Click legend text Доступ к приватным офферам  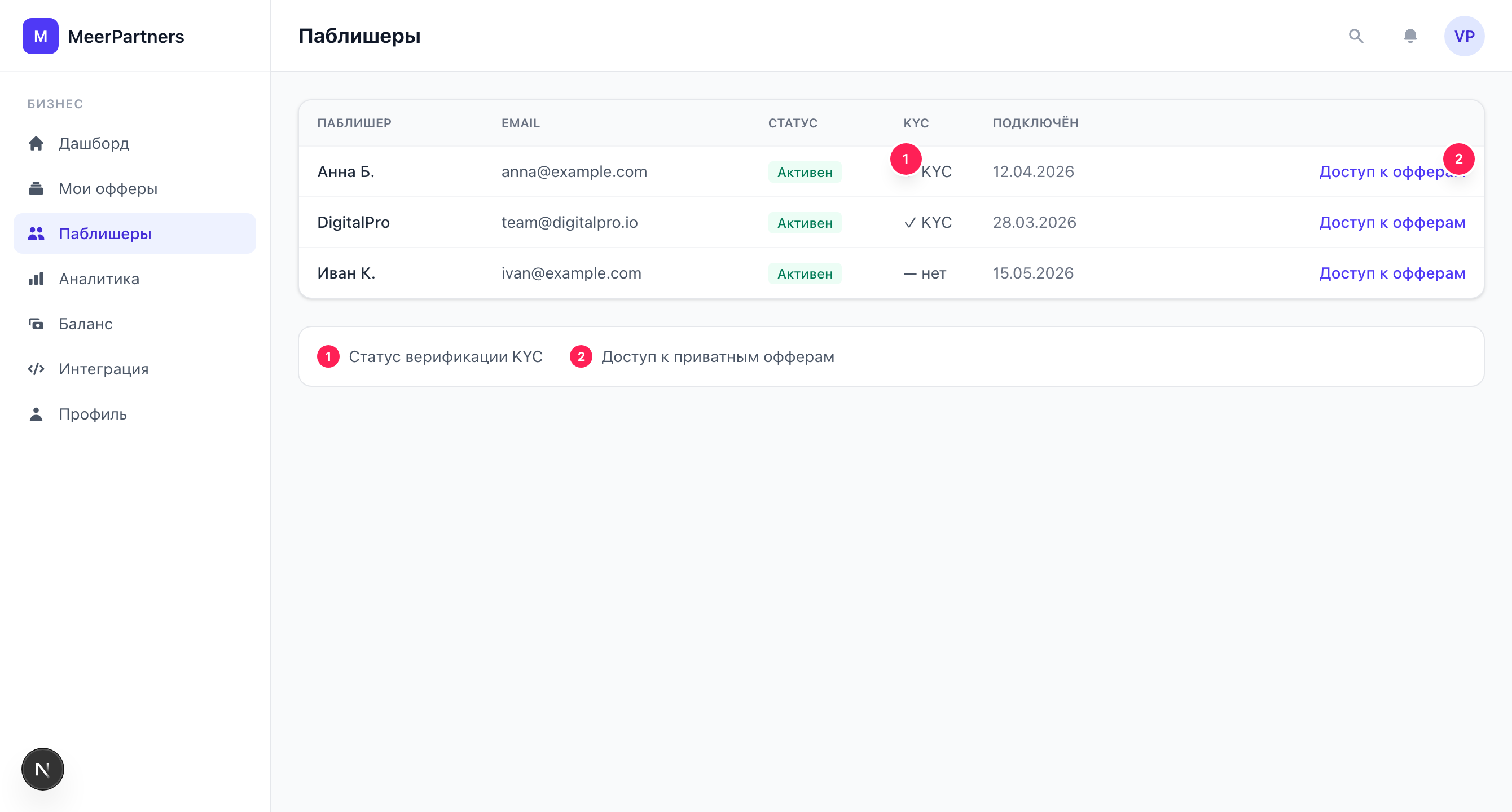click(718, 357)
